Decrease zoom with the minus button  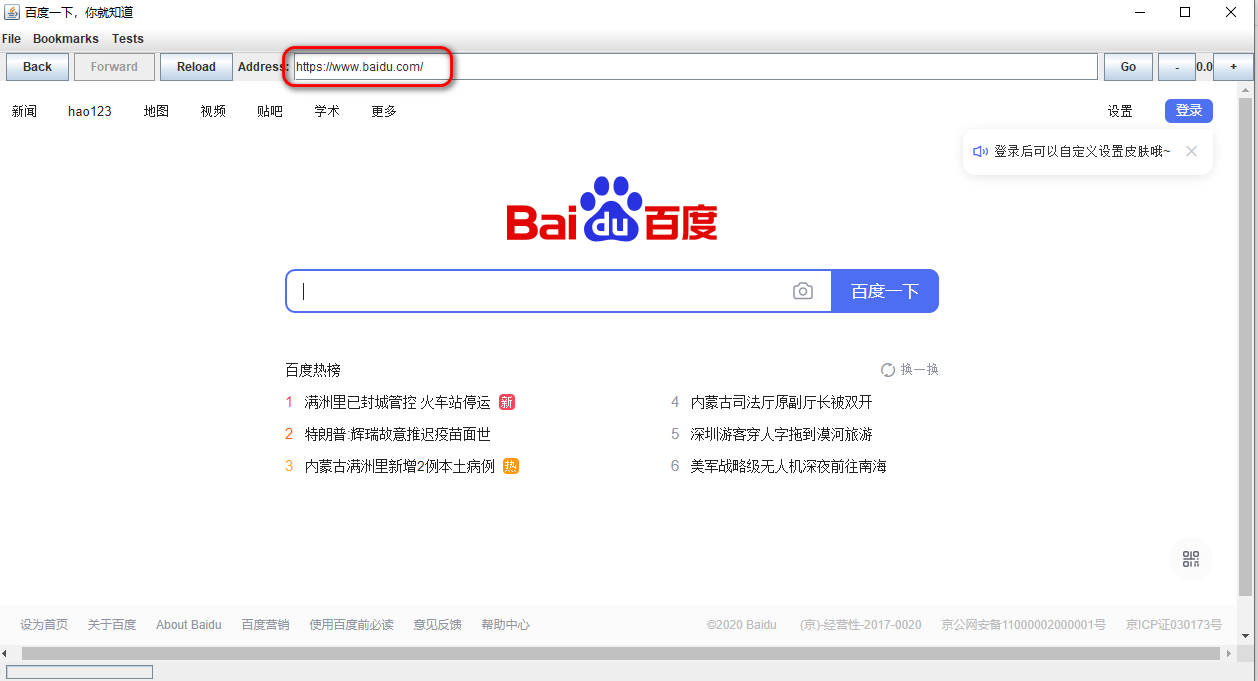(1177, 67)
